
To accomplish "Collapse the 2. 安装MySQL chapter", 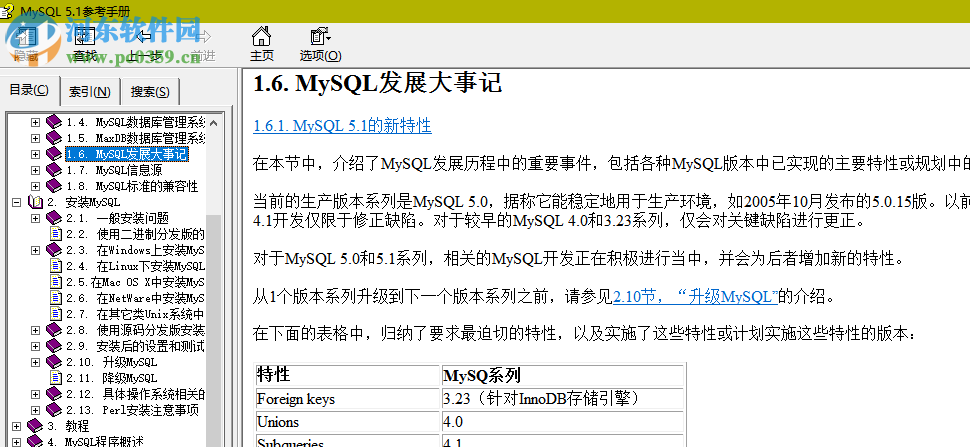I will click(x=17, y=202).
